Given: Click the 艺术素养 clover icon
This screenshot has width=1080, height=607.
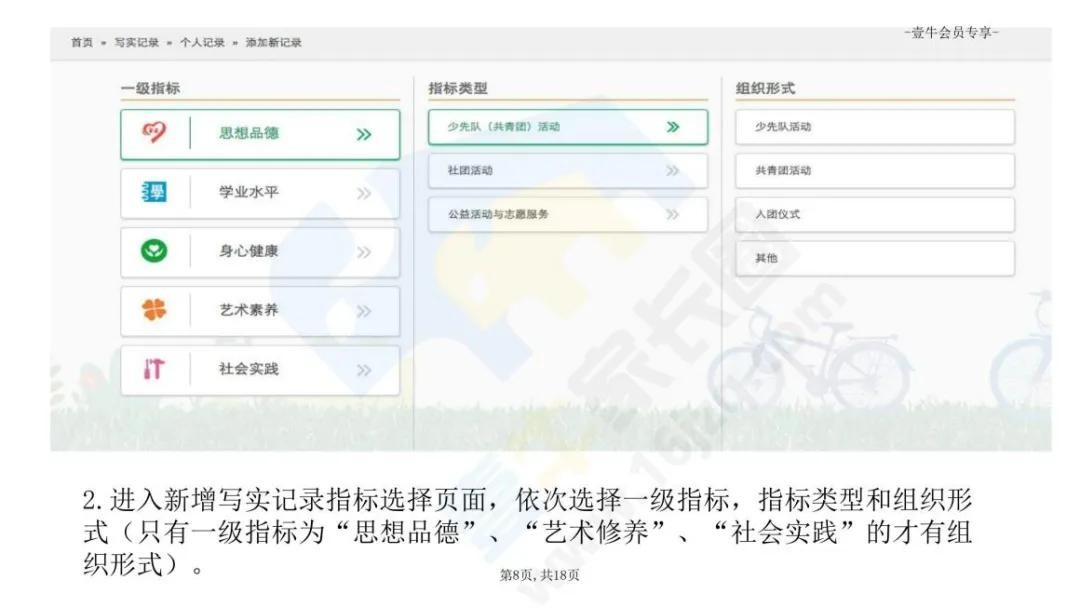Looking at the screenshot, I should (x=155, y=310).
